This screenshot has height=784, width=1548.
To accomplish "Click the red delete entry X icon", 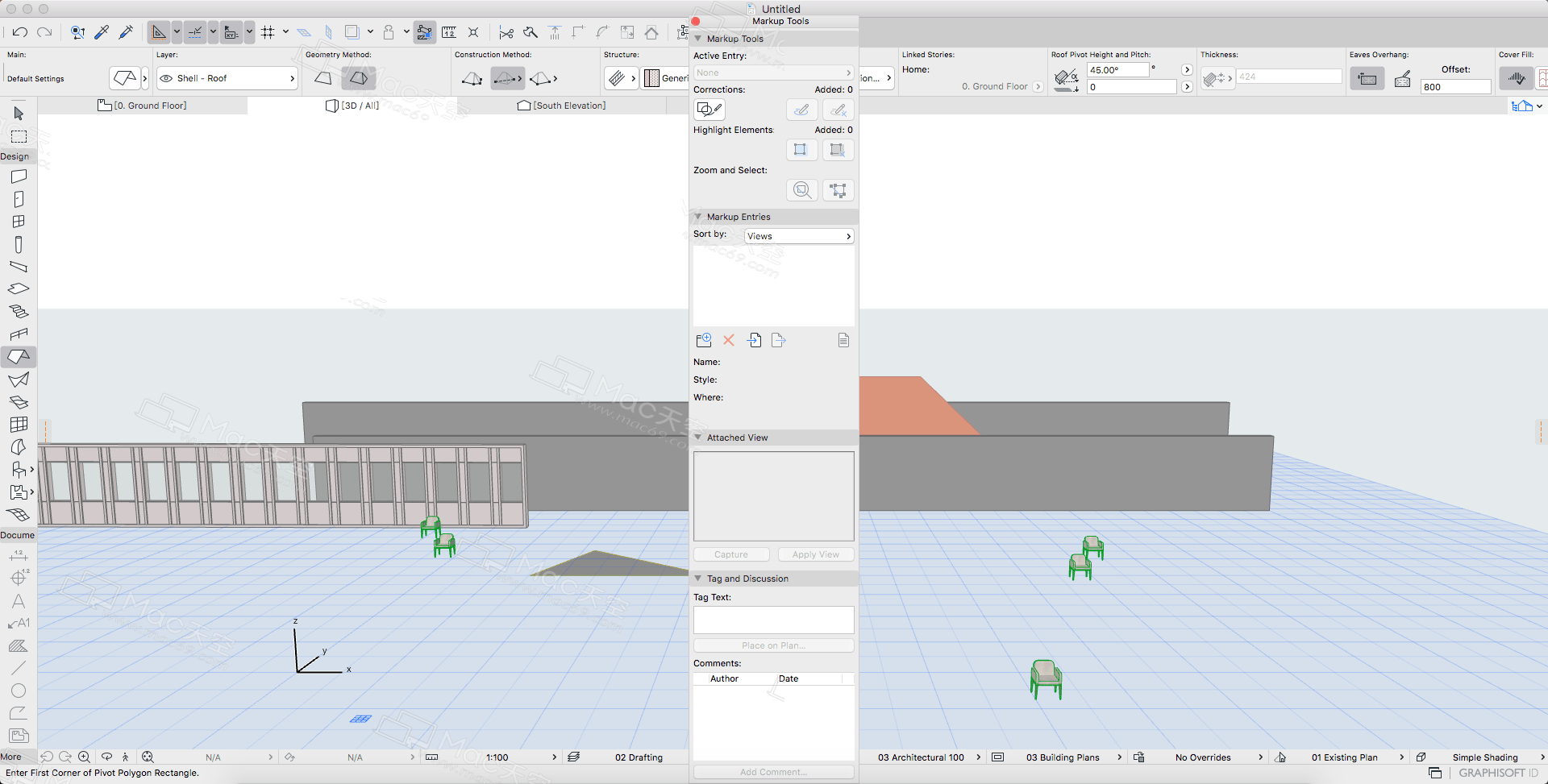I will (x=729, y=340).
